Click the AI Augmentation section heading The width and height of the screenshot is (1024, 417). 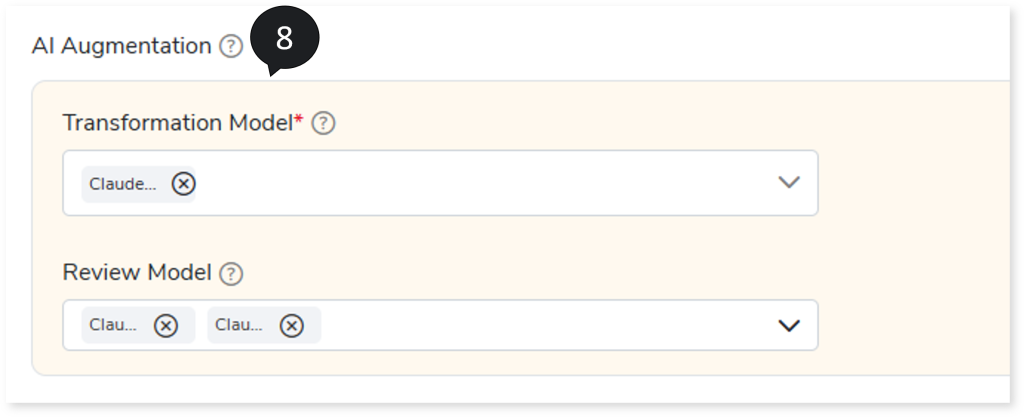[x=121, y=46]
